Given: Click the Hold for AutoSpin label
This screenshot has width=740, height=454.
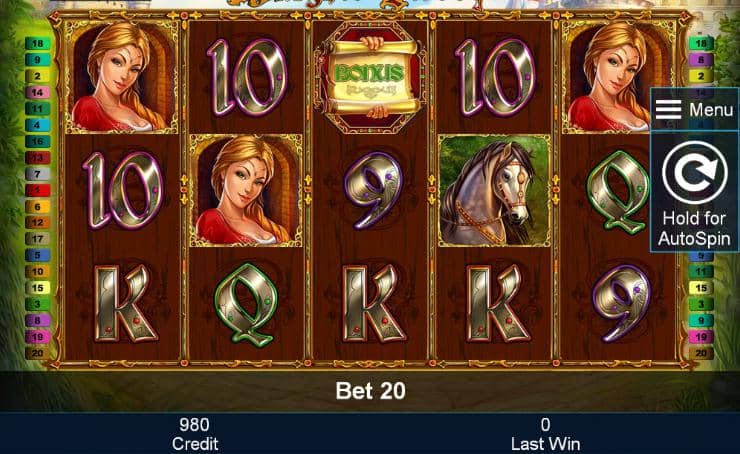Looking at the screenshot, I should point(694,229).
